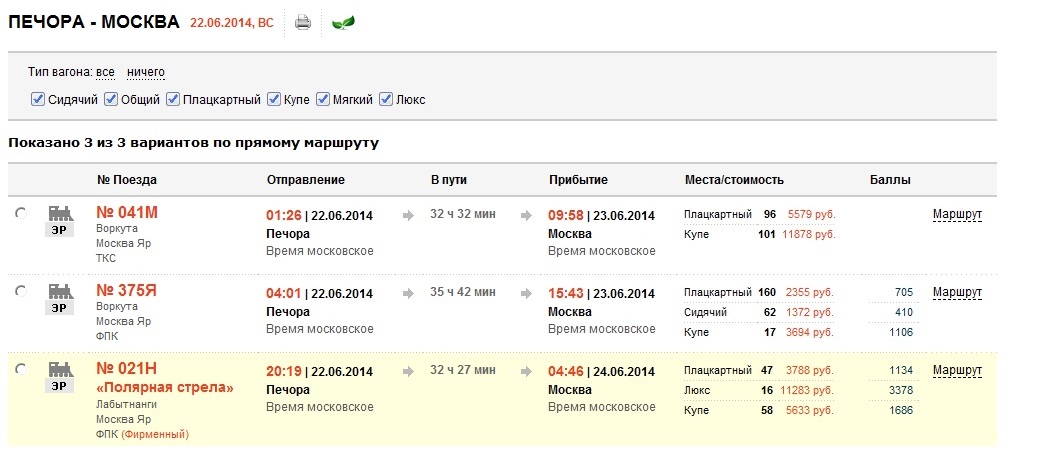Click the ЭР badge under train 021Н icon

60,385
